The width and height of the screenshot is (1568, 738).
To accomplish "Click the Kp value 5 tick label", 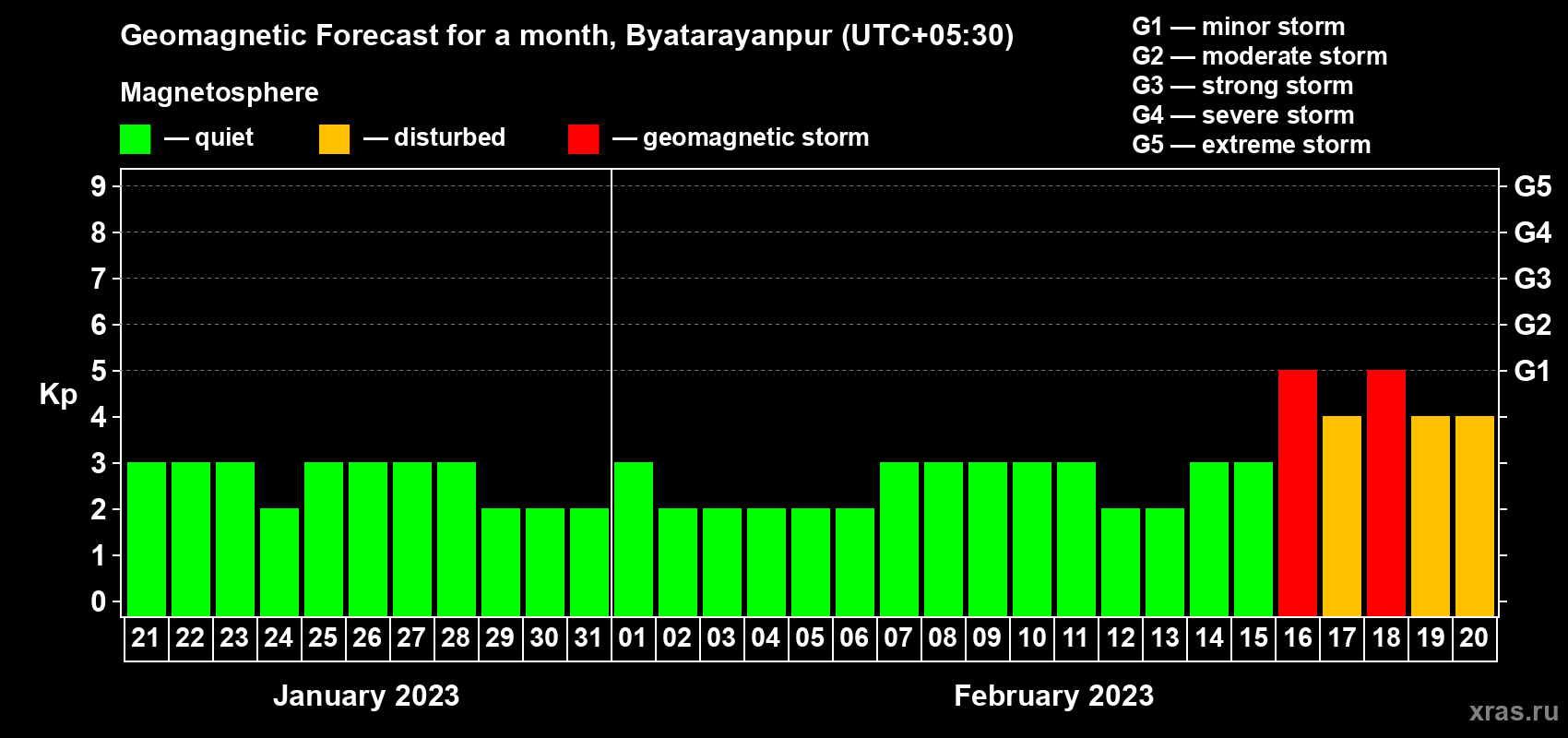I will click(x=98, y=371).
